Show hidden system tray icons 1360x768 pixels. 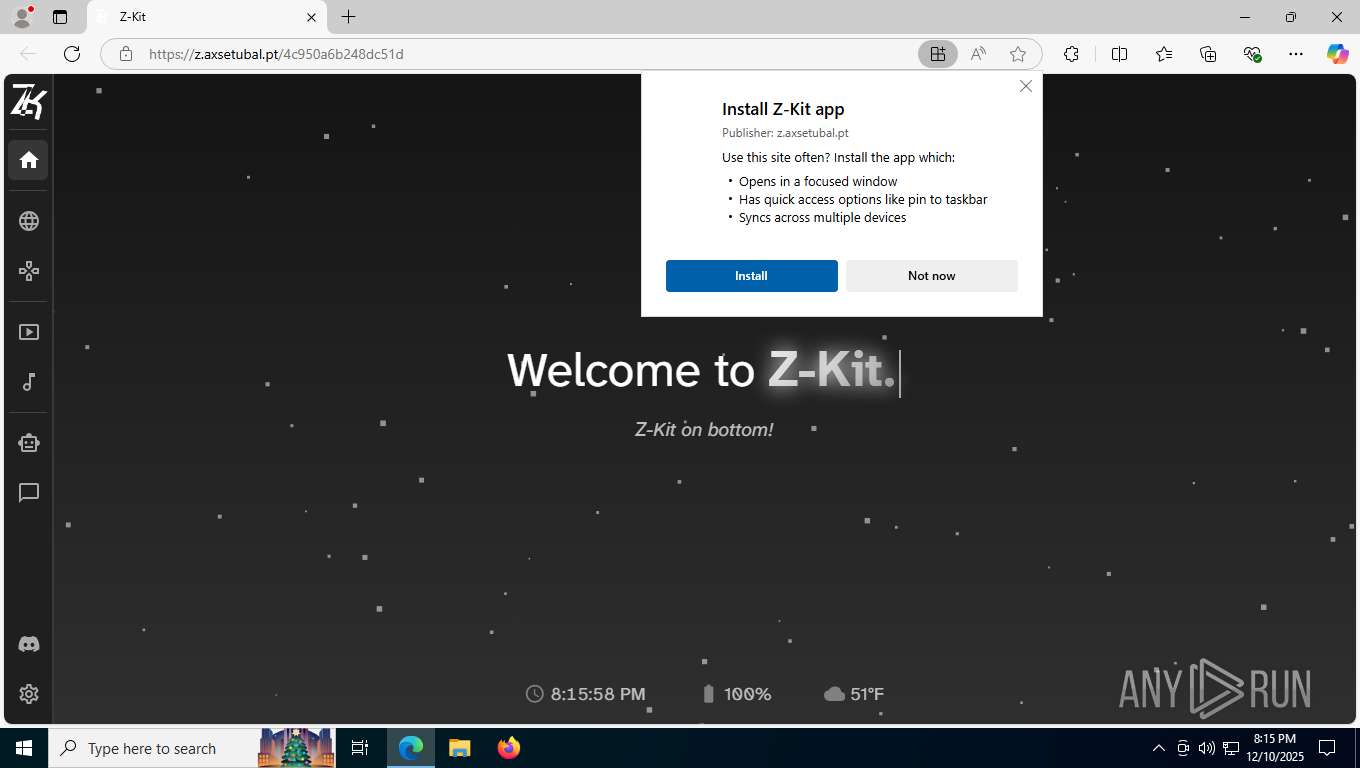[x=1159, y=748]
